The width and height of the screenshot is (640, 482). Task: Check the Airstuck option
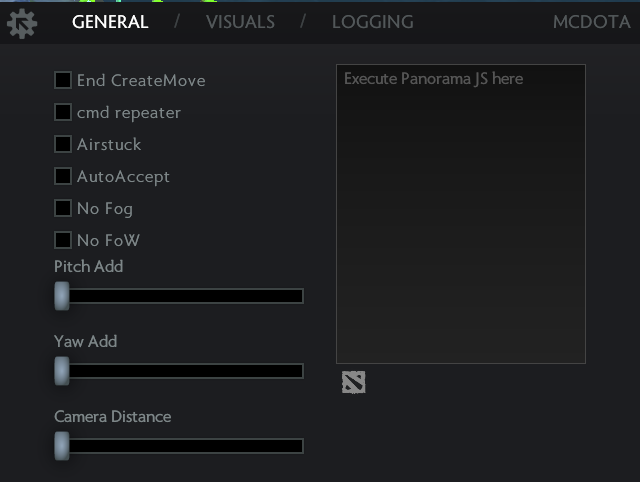click(63, 144)
